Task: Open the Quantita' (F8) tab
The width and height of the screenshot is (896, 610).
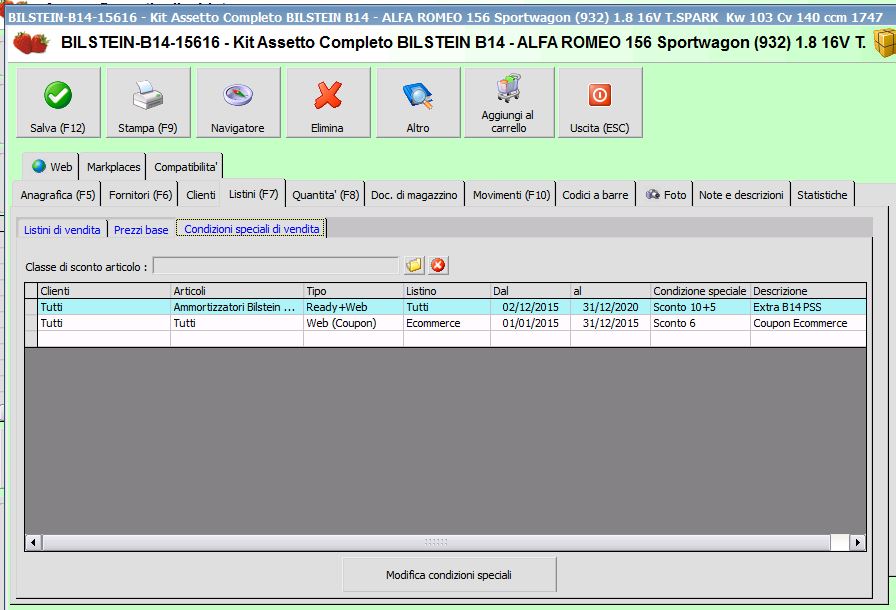Action: [326, 195]
